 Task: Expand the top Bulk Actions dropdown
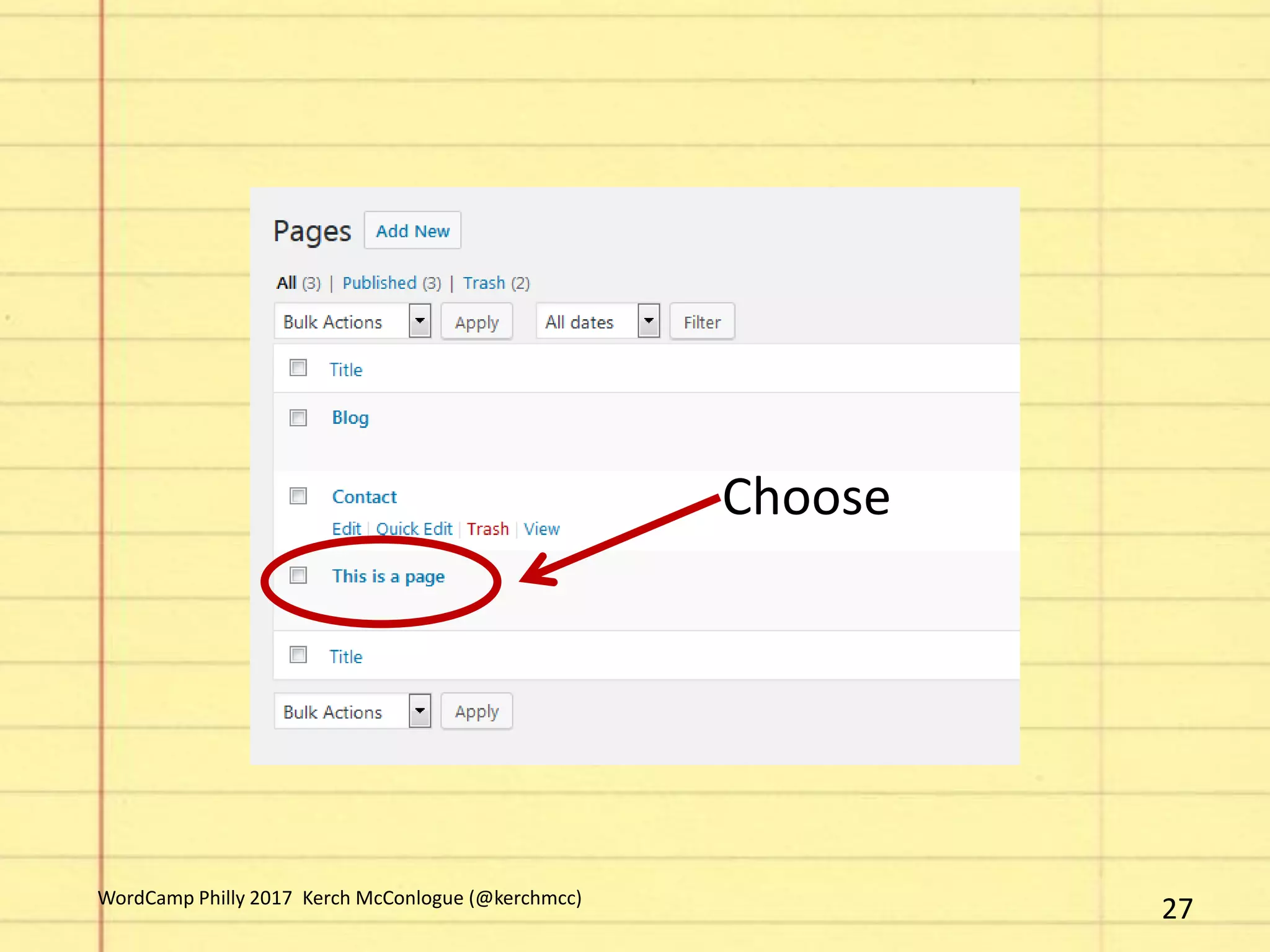352,322
